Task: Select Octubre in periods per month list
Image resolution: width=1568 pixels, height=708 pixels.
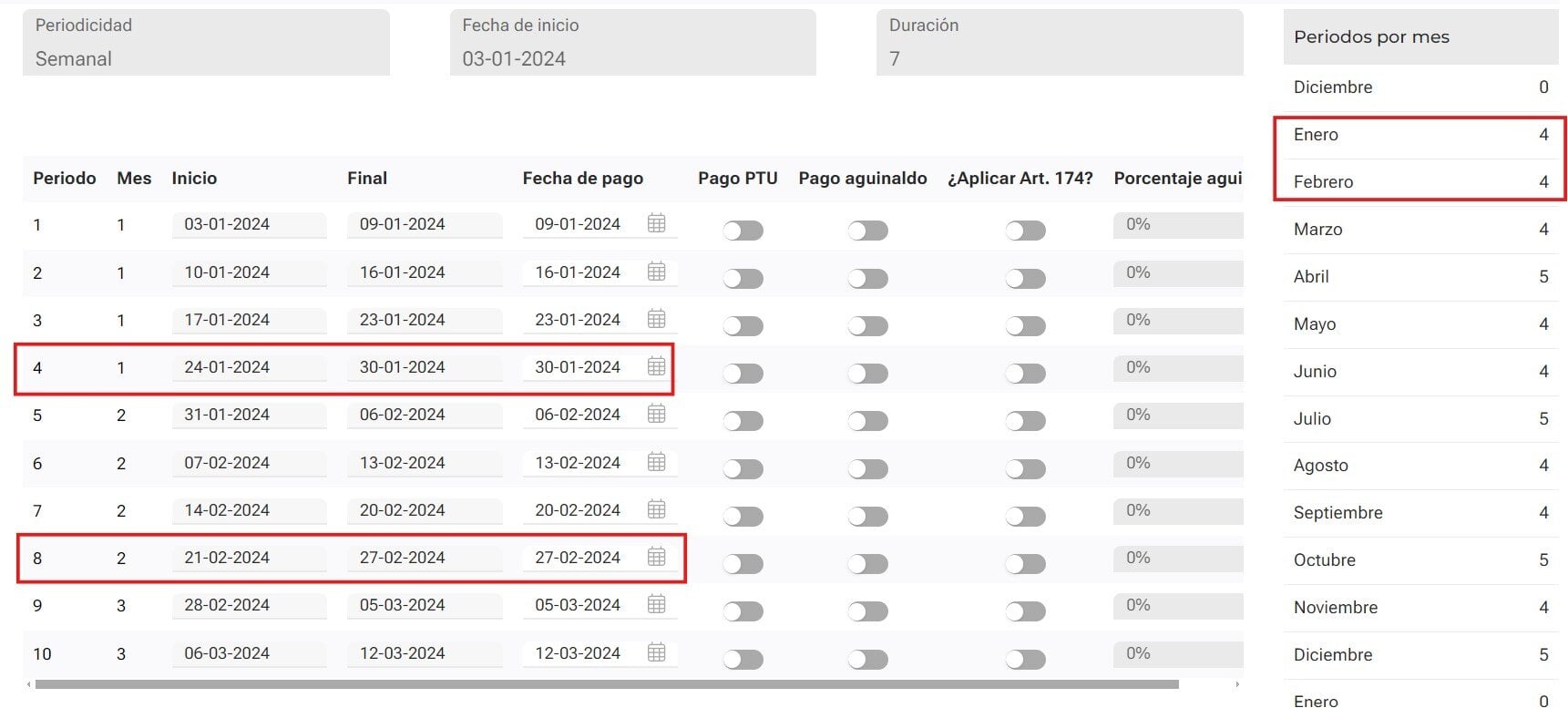Action: pyautogui.click(x=1420, y=560)
